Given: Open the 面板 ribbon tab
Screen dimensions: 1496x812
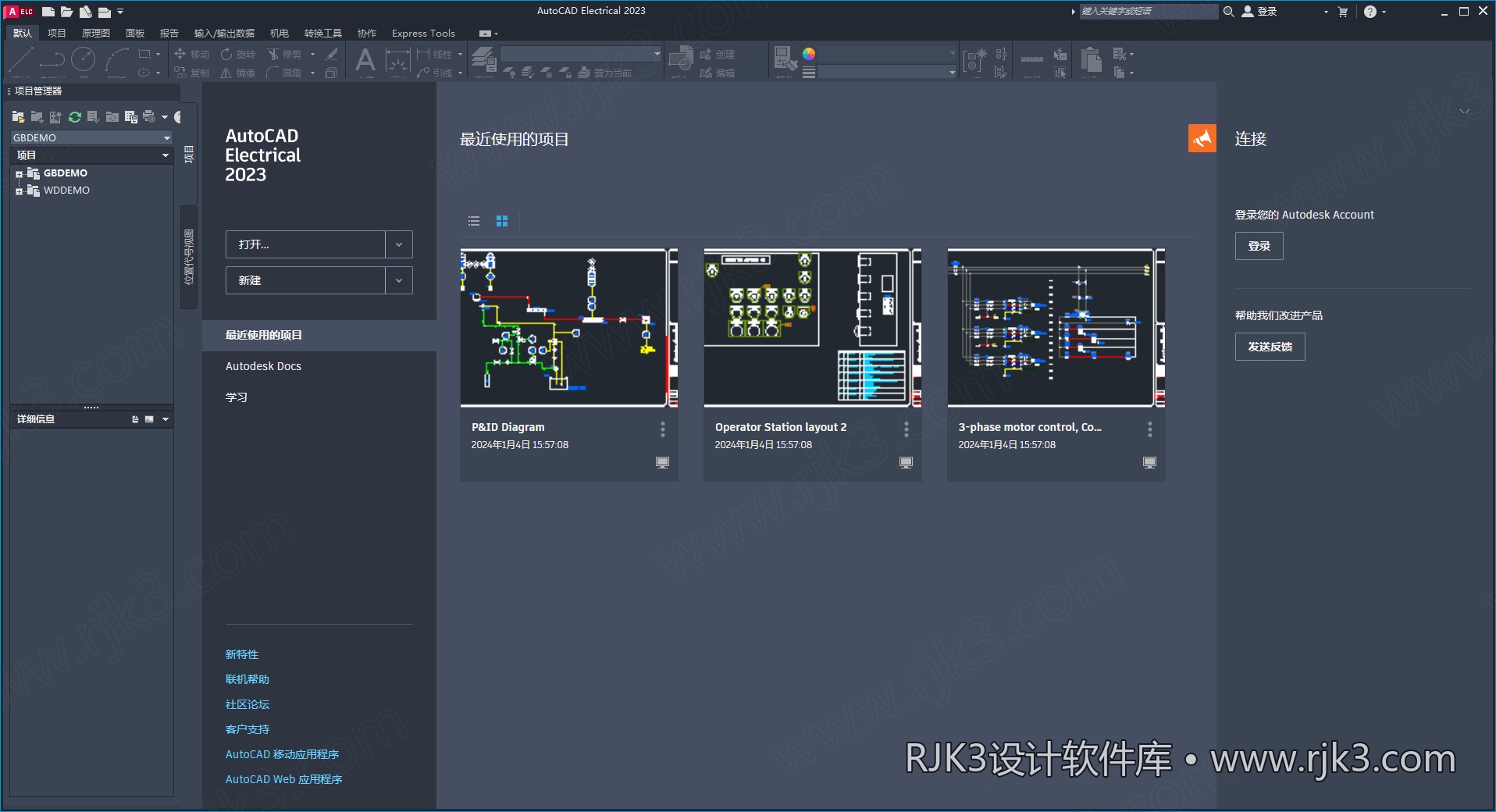Looking at the screenshot, I should point(135,33).
